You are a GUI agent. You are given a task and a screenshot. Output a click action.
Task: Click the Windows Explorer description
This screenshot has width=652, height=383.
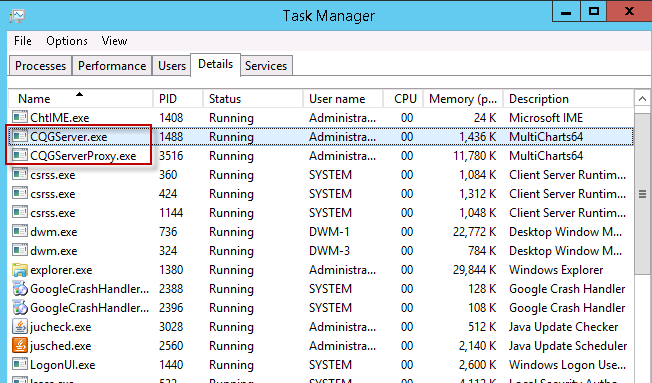point(556,270)
